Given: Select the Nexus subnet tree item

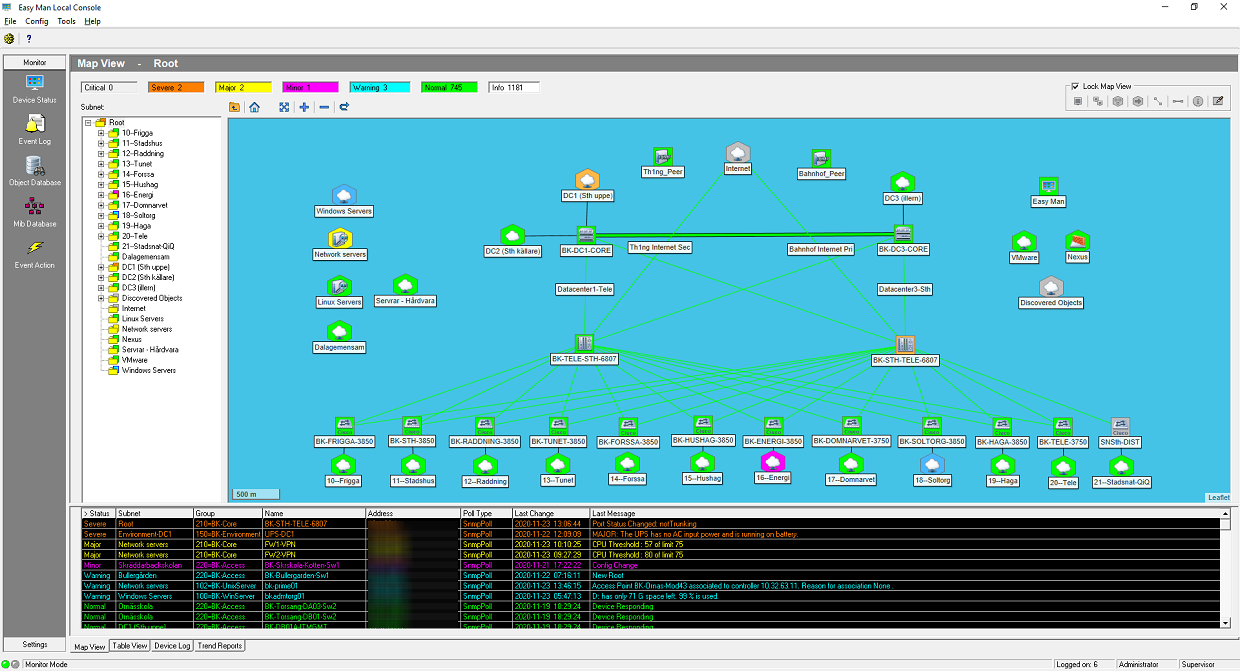Looking at the screenshot, I should pos(132,339).
